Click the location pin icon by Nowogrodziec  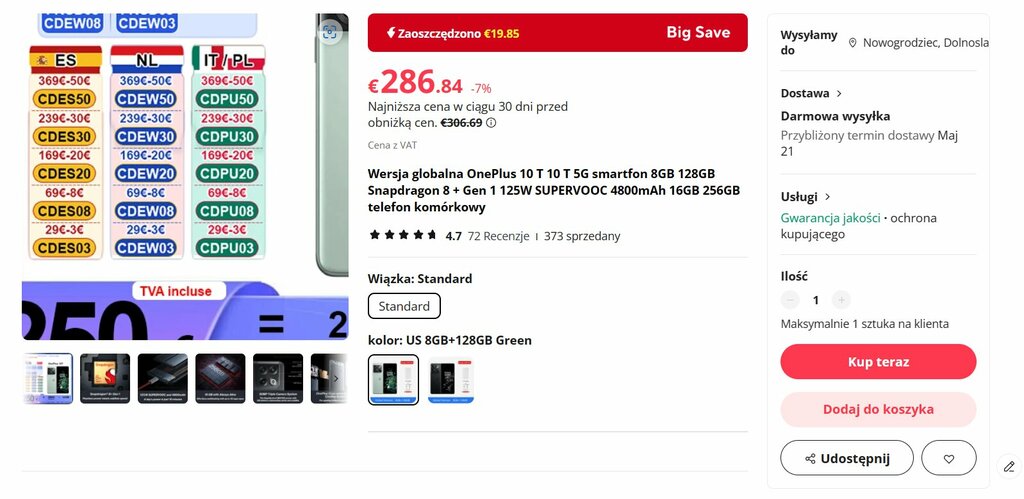click(852, 43)
